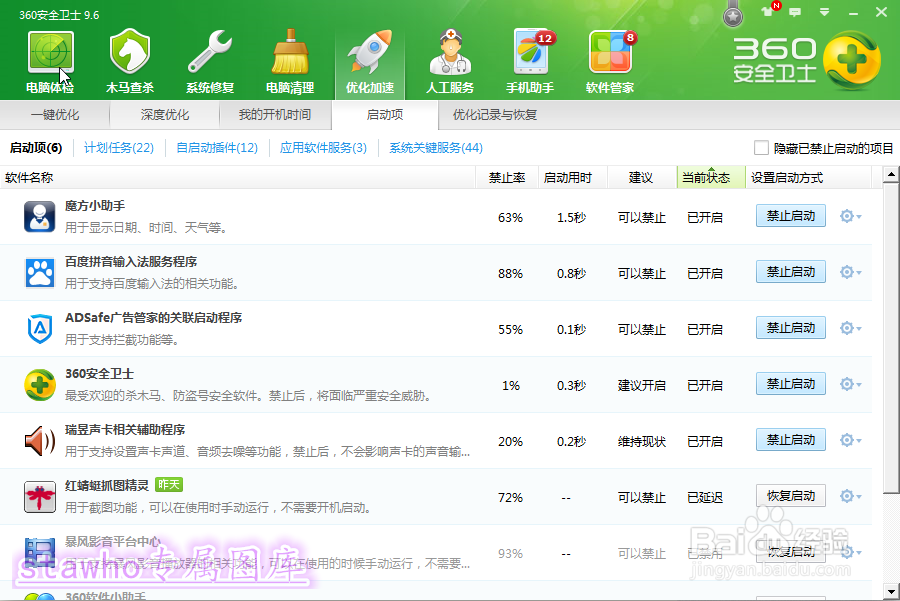The image size is (900, 601).
Task: Open the 人工服务 manual service icon
Action: point(449,58)
